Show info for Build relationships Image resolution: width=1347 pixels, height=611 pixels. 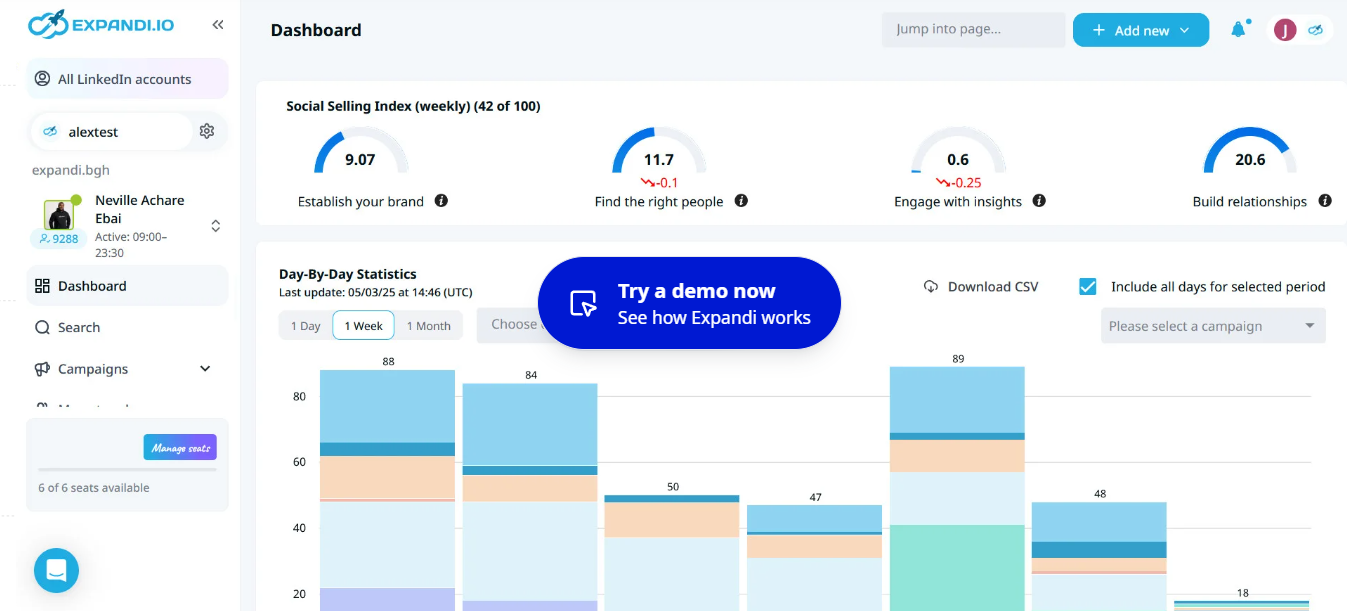point(1325,200)
